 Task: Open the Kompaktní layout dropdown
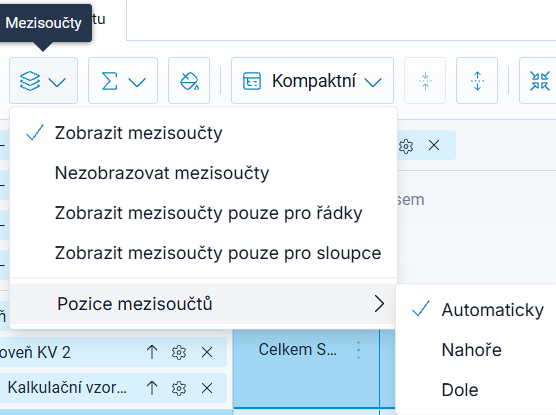(x=312, y=81)
